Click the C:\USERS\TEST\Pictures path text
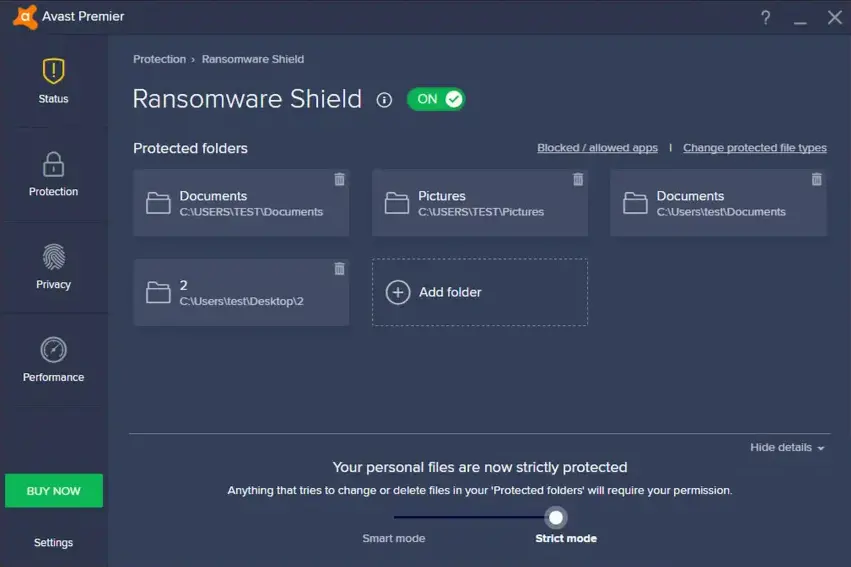Image resolution: width=851 pixels, height=567 pixels. point(481,212)
